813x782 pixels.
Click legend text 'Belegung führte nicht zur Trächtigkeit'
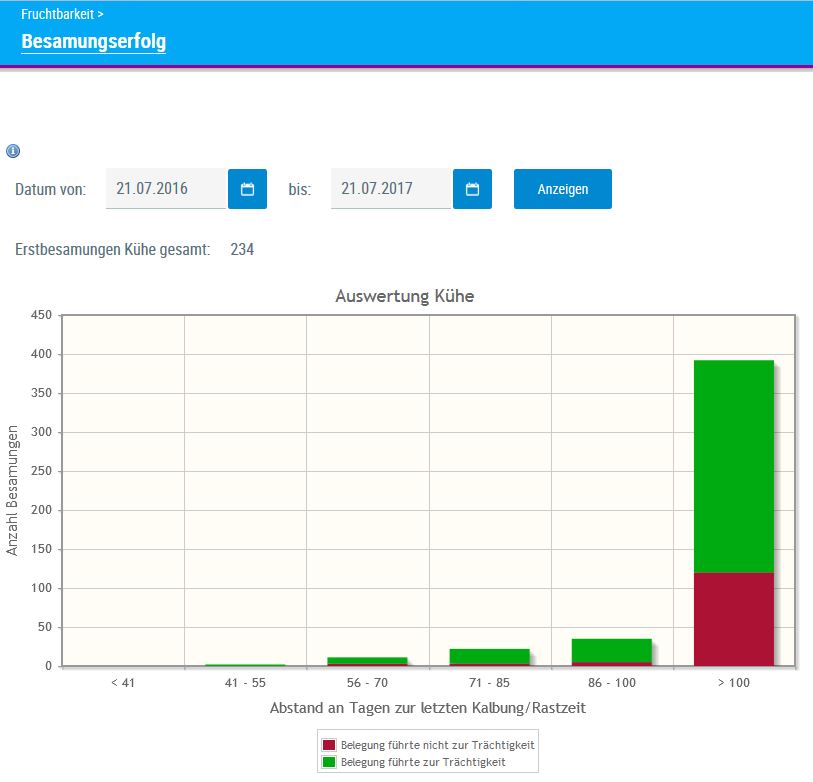[438, 745]
